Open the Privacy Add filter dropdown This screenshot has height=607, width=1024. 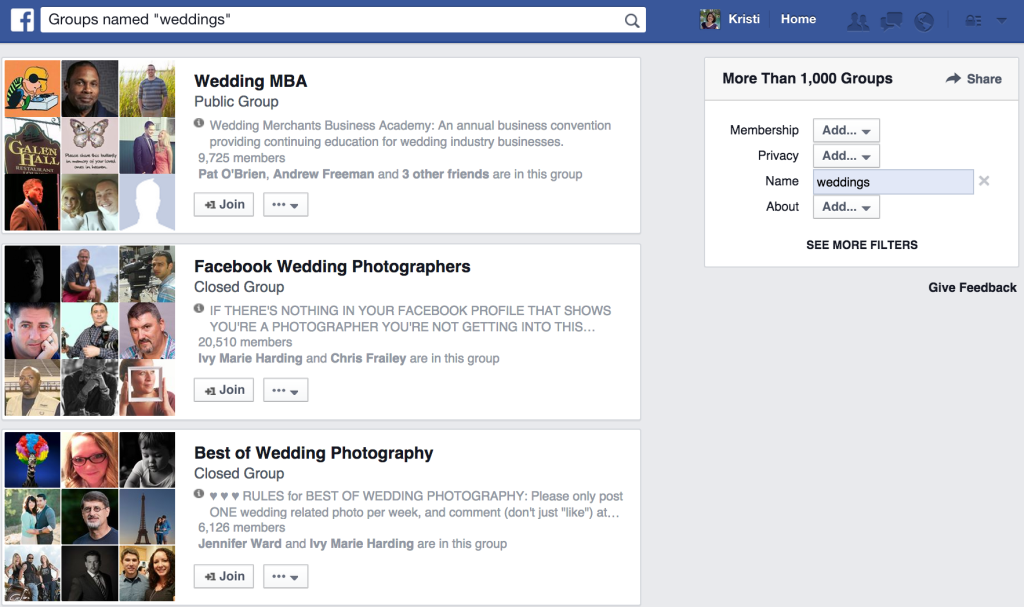tap(846, 155)
